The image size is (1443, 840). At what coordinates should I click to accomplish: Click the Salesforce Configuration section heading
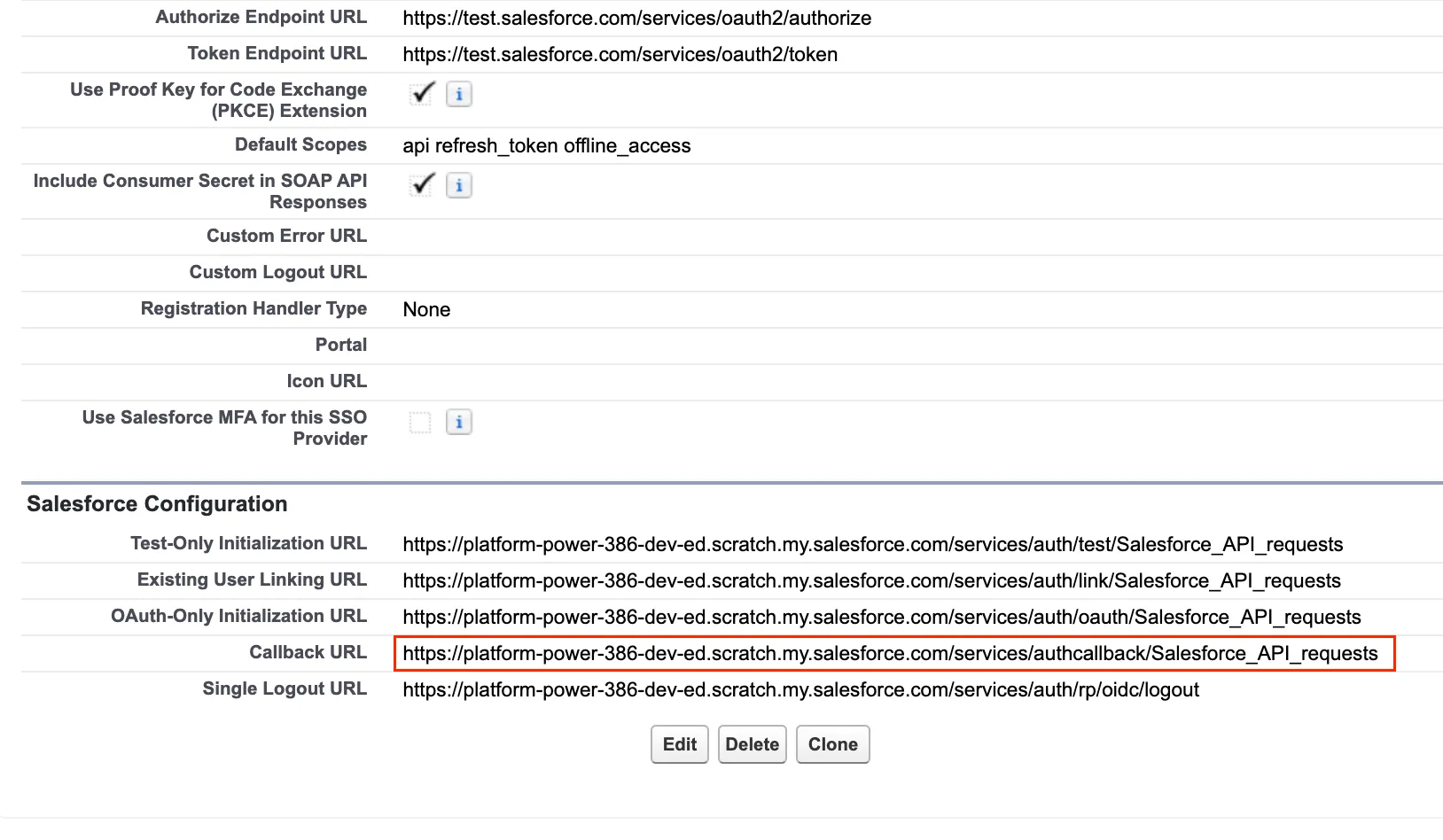pos(157,504)
